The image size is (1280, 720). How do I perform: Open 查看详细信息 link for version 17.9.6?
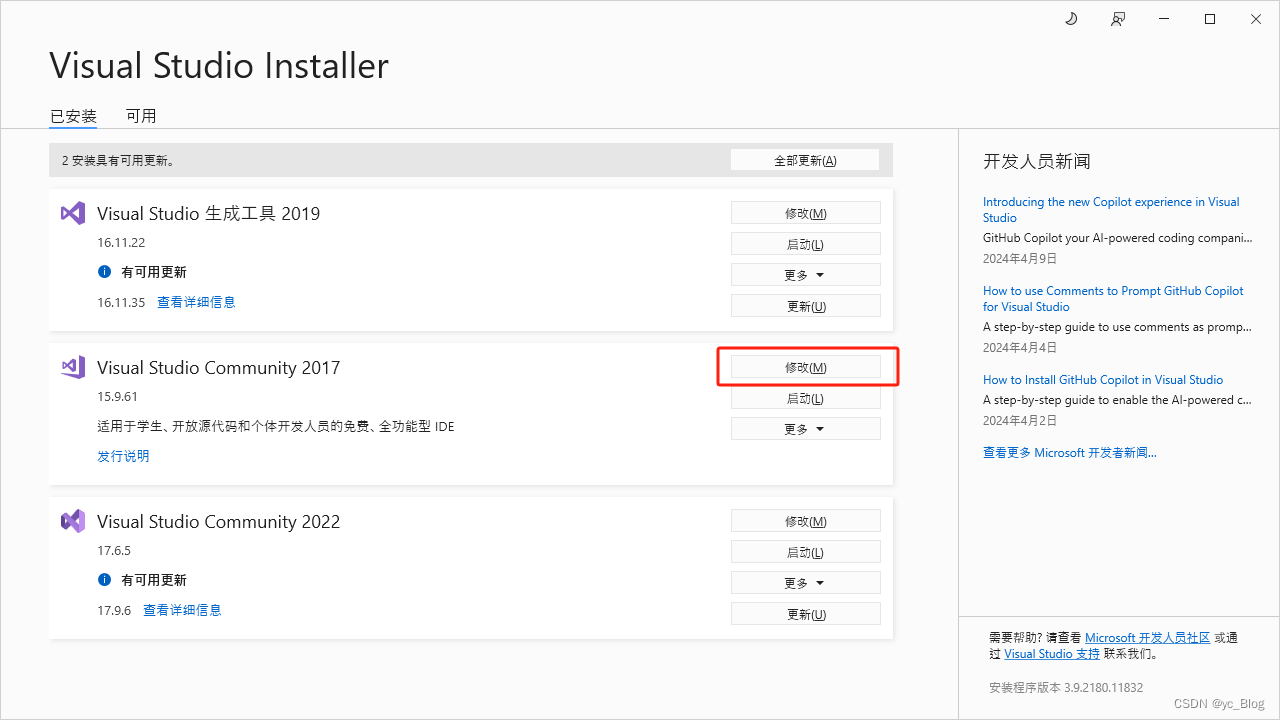point(182,610)
